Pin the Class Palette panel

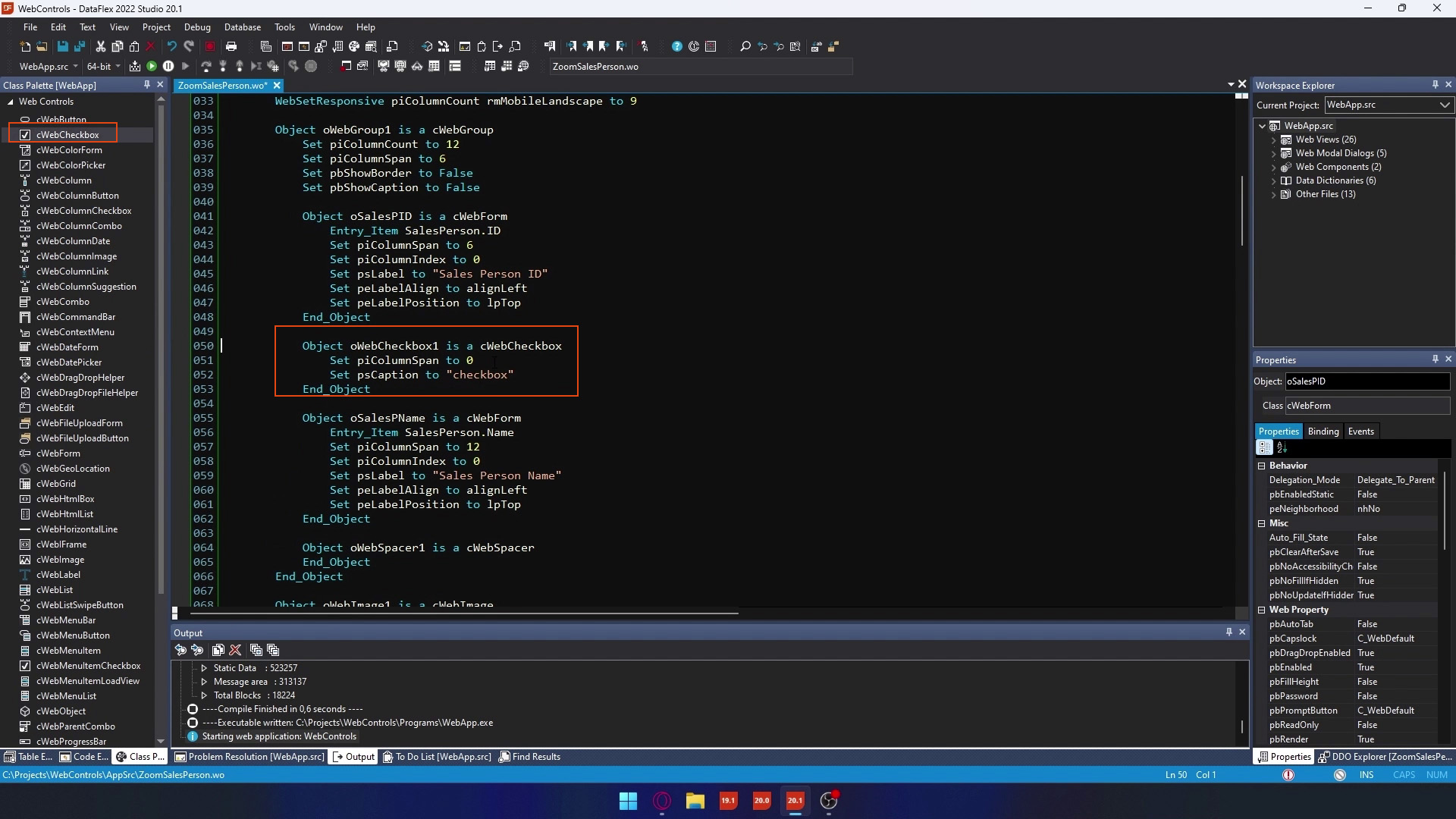[146, 85]
